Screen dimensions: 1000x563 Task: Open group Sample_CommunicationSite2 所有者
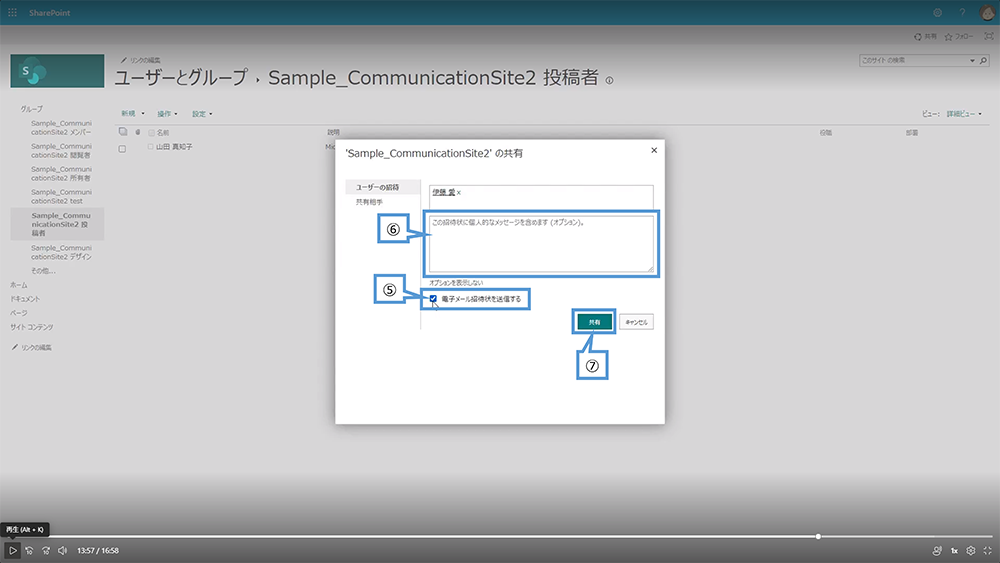point(61,173)
